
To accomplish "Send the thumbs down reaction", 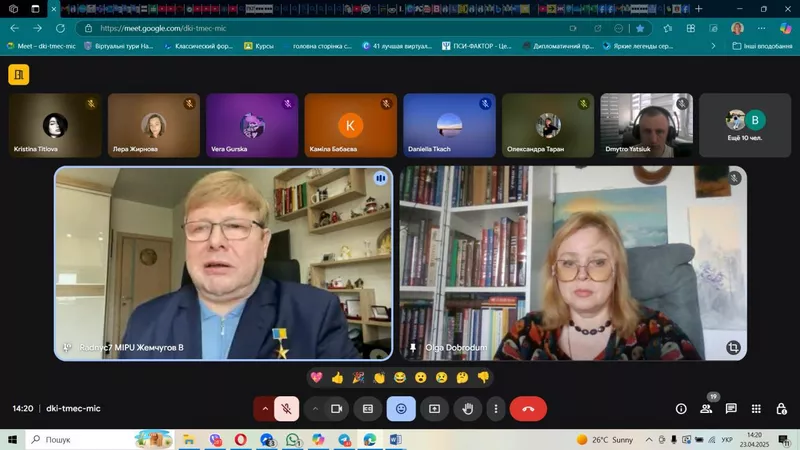I will [x=483, y=378].
